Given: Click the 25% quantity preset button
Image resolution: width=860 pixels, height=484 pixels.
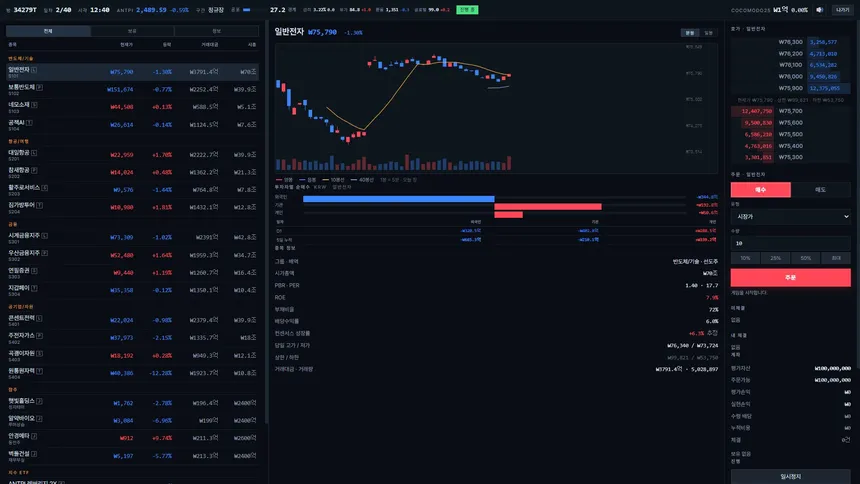Looking at the screenshot, I should 775,258.
